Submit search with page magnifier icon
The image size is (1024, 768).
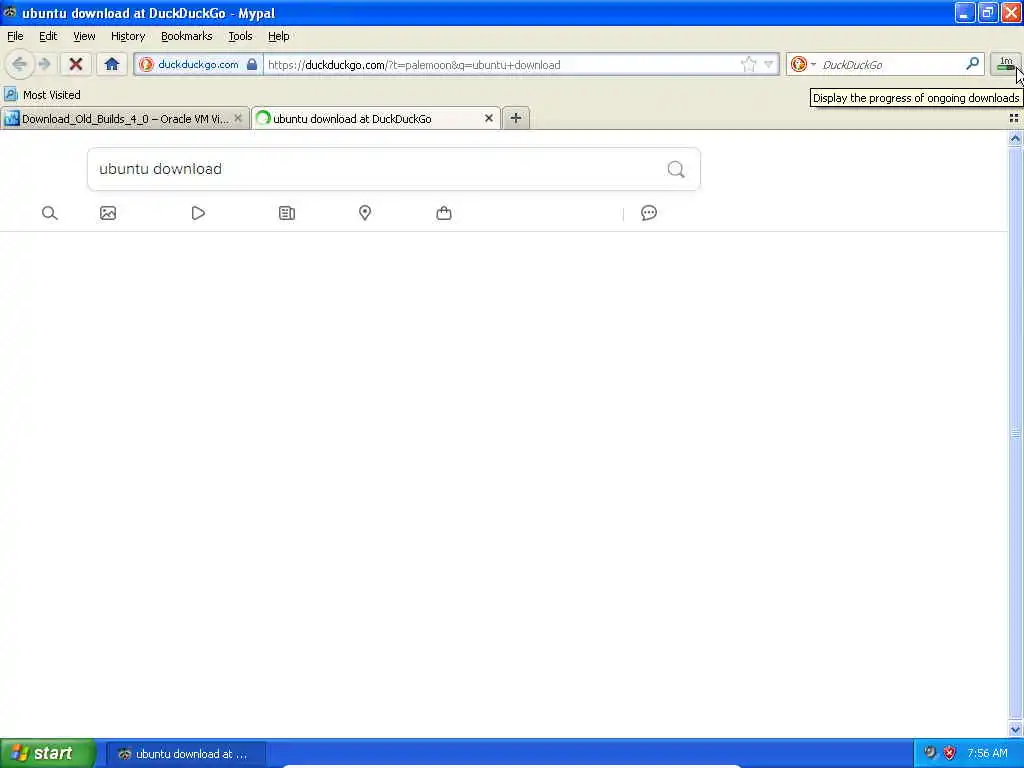point(676,169)
